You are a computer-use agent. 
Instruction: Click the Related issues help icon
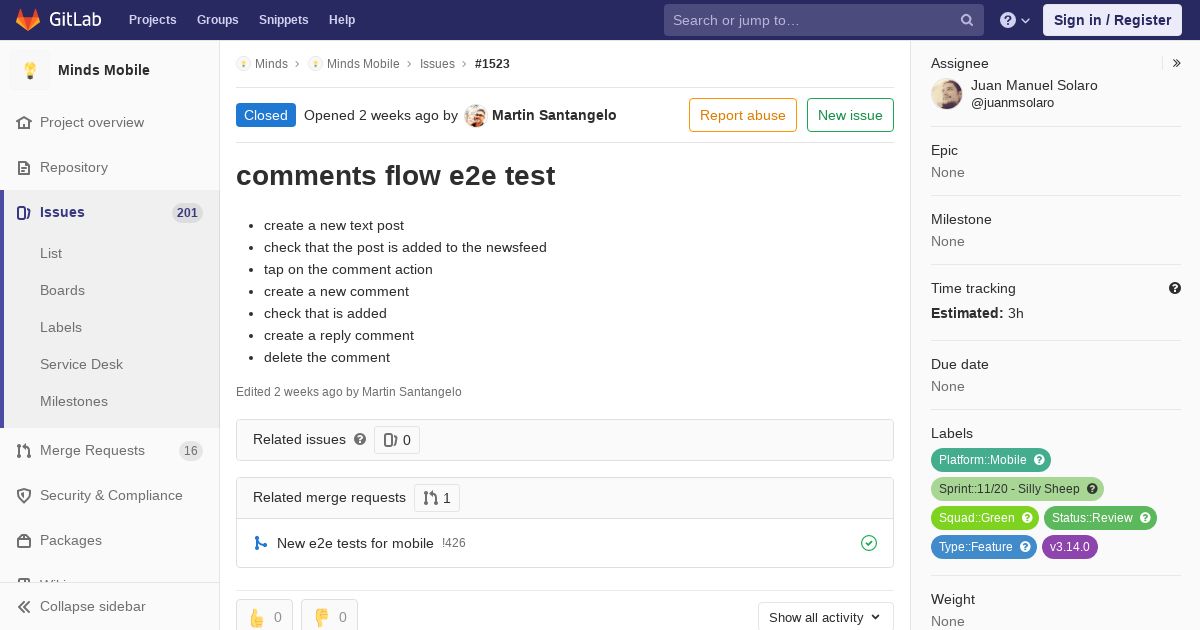[360, 439]
